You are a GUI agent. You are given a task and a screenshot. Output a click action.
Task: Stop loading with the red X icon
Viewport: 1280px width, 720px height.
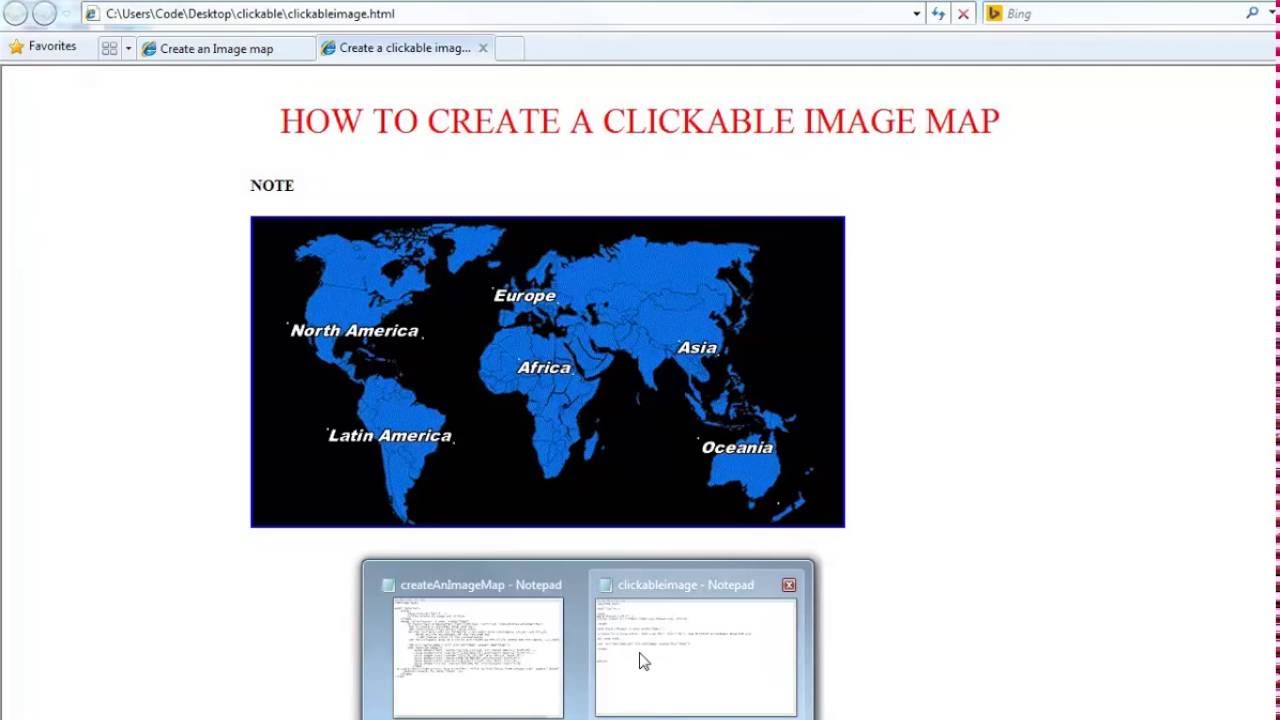(x=963, y=14)
